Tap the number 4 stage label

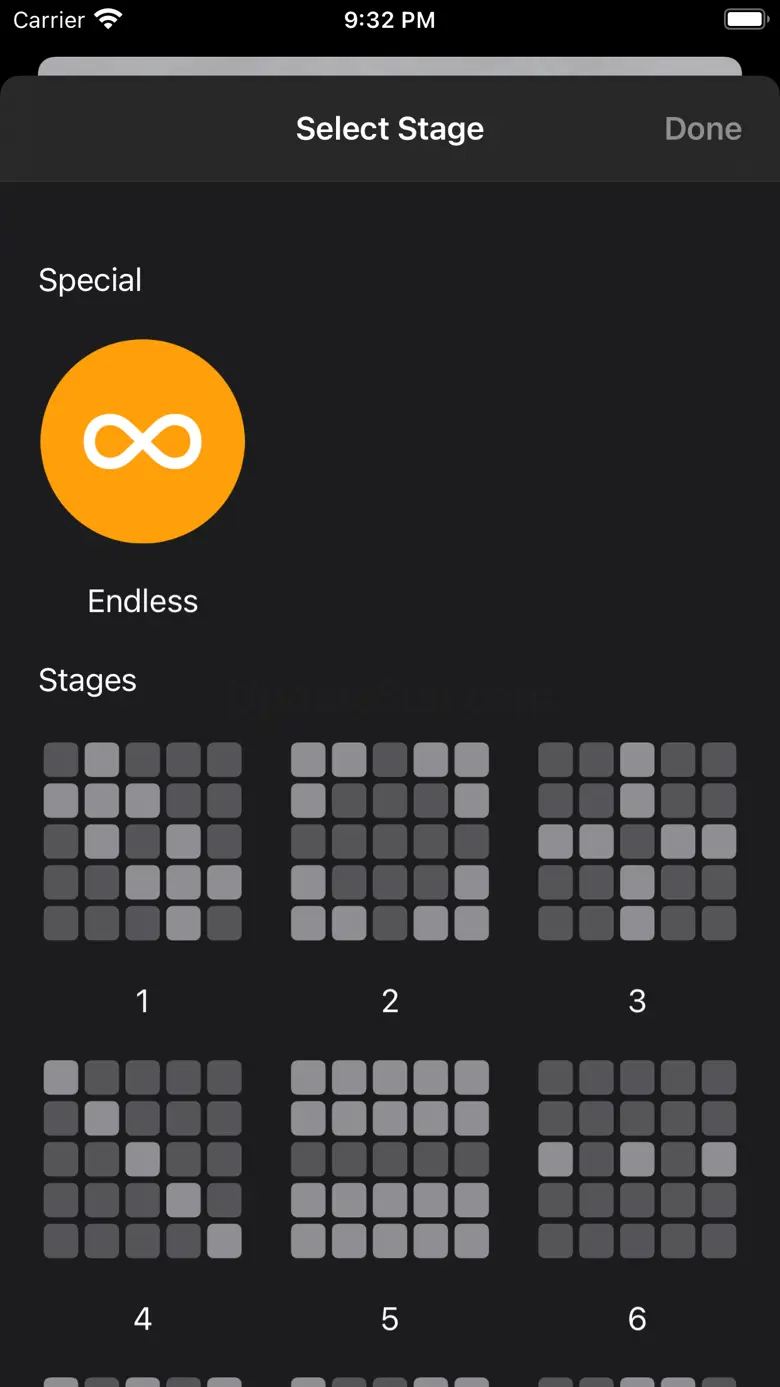[142, 1319]
